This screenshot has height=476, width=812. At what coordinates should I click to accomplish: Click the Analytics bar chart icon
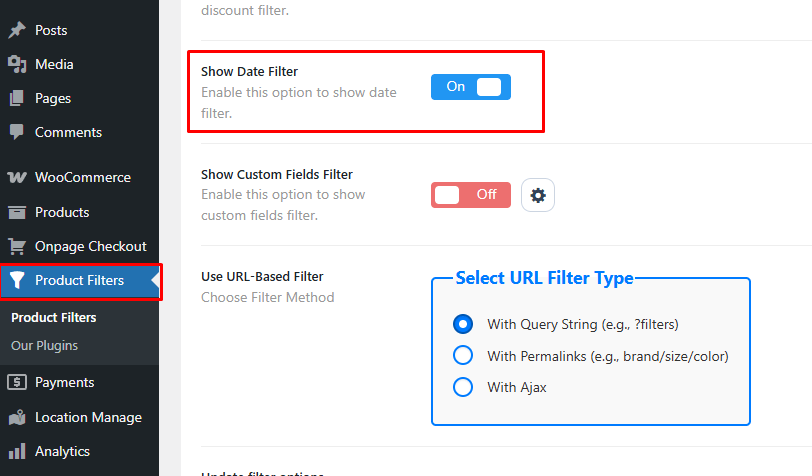17,451
